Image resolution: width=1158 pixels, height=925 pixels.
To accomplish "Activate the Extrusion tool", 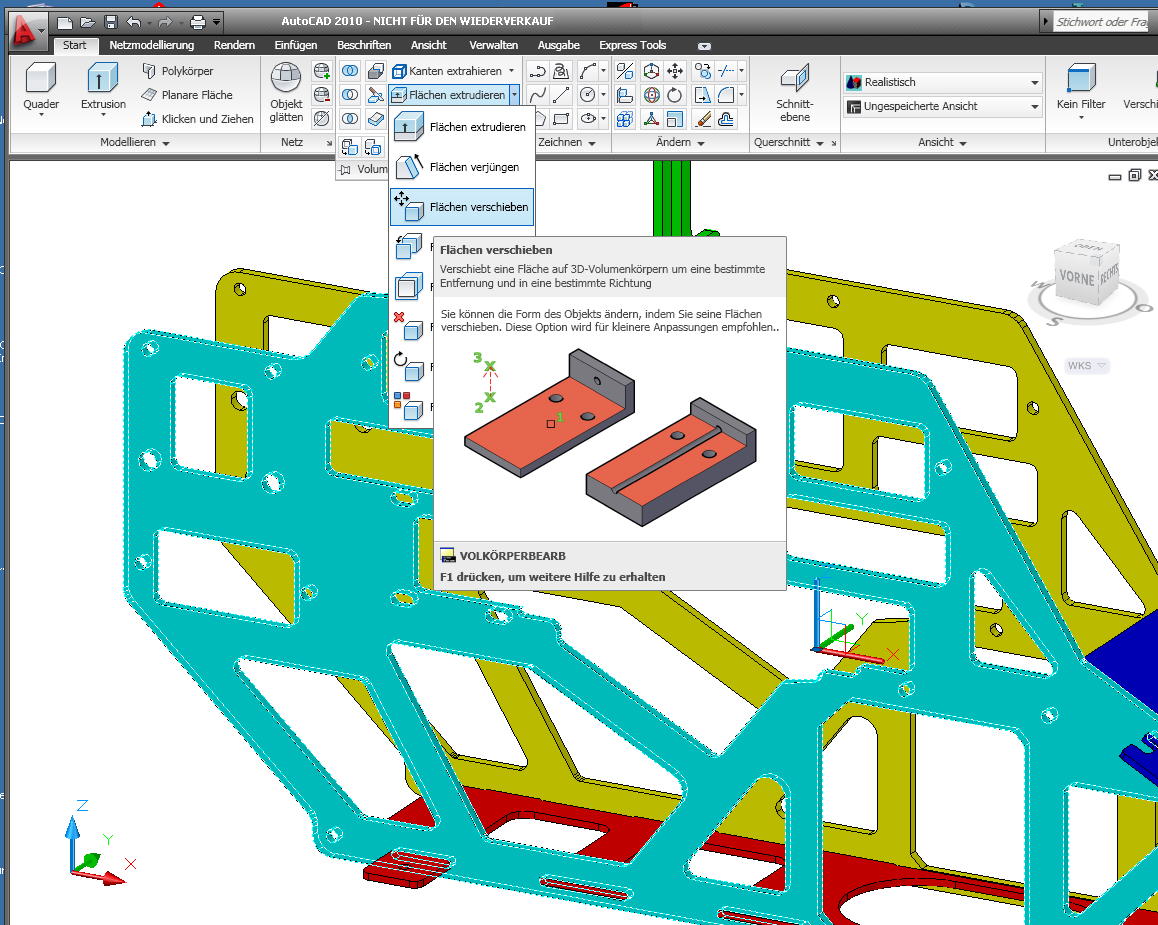I will click(103, 89).
